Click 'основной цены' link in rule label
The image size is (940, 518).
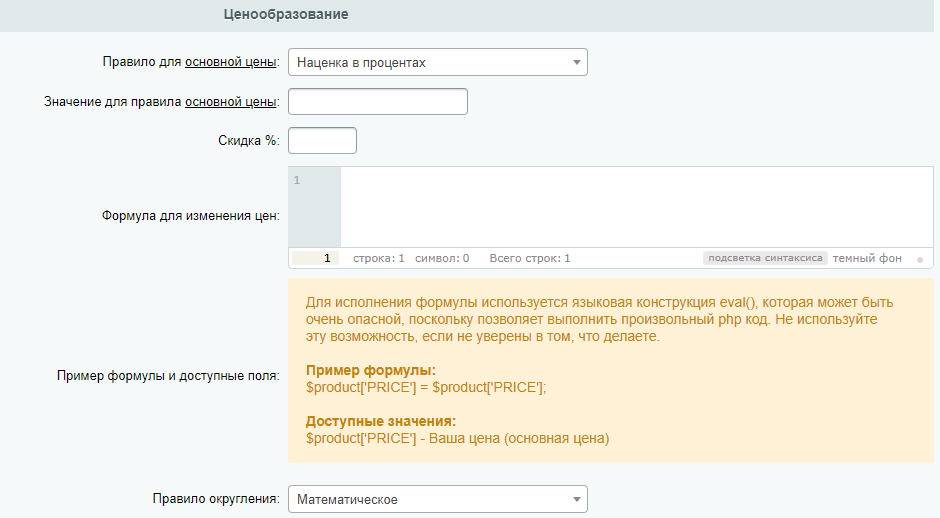230,62
